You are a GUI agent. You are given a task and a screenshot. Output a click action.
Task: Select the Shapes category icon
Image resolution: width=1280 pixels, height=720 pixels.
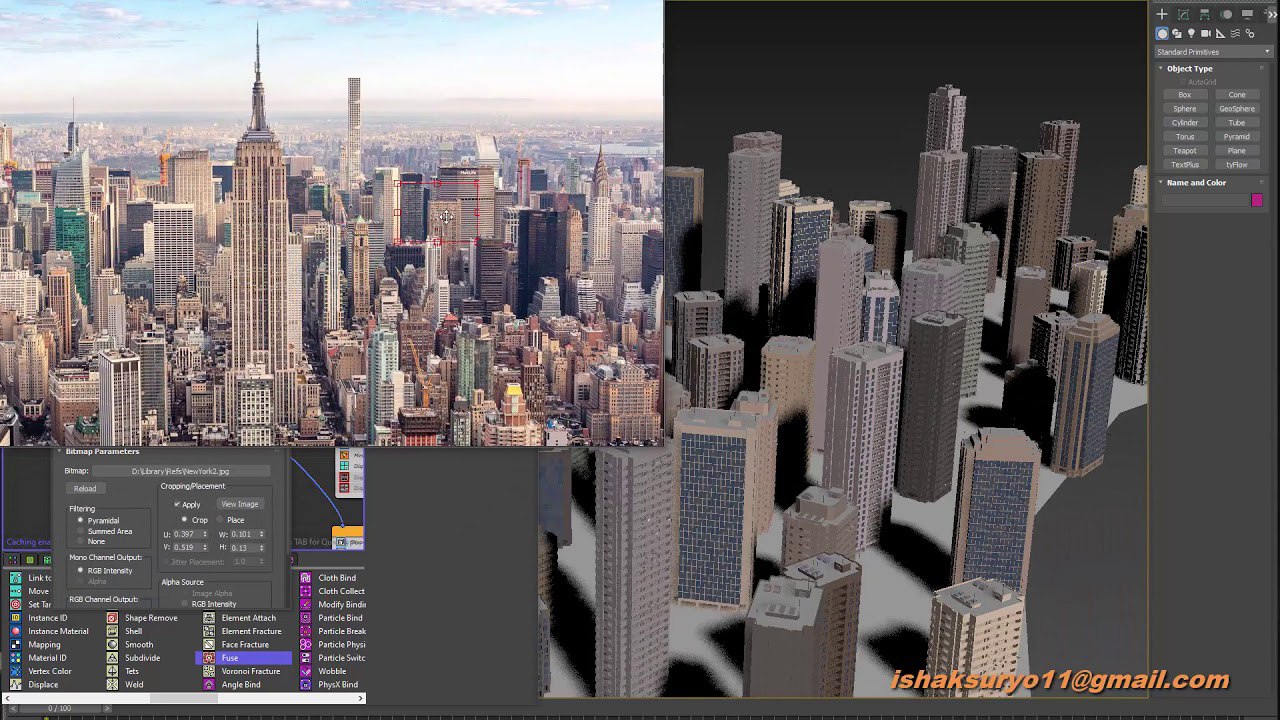tap(1177, 33)
